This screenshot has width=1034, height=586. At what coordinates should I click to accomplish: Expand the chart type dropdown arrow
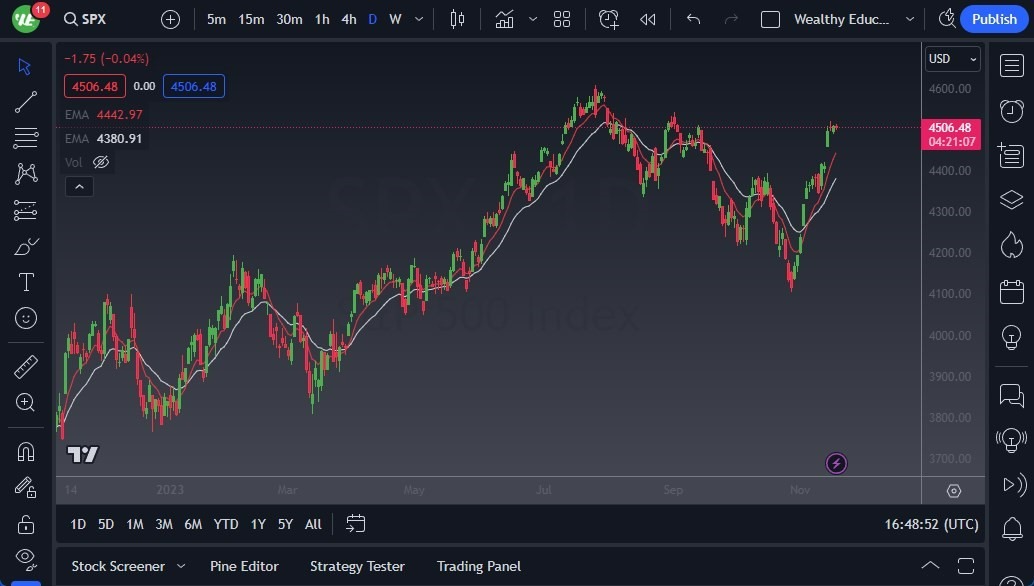(533, 18)
